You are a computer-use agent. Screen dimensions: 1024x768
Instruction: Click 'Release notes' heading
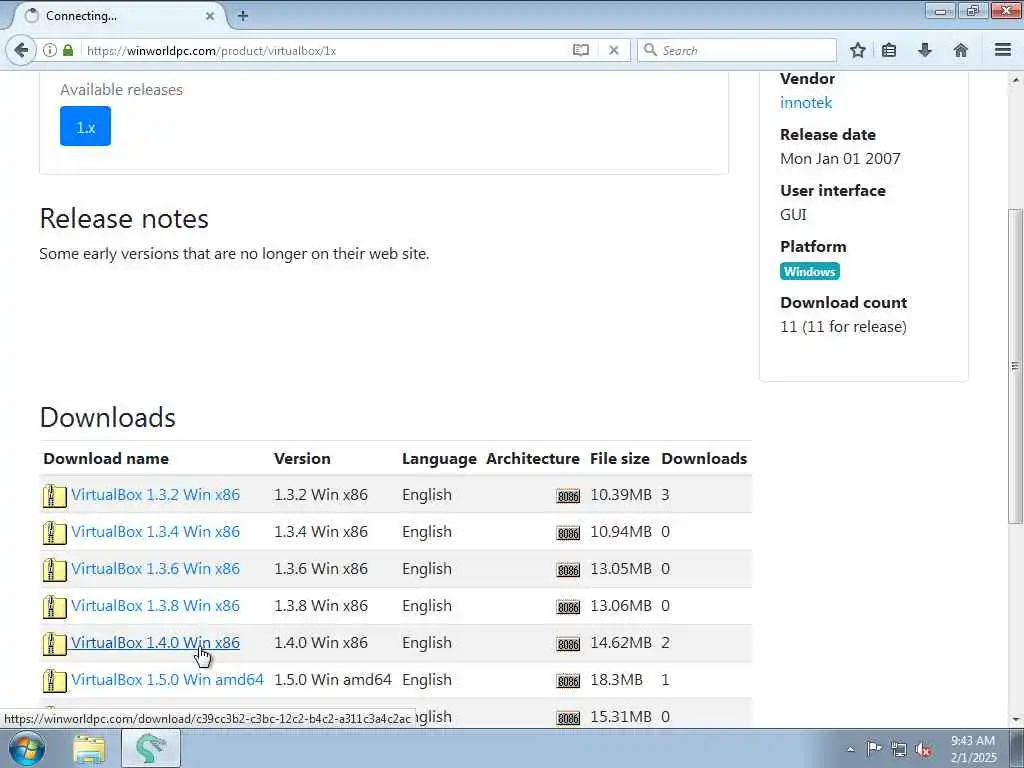tap(124, 219)
